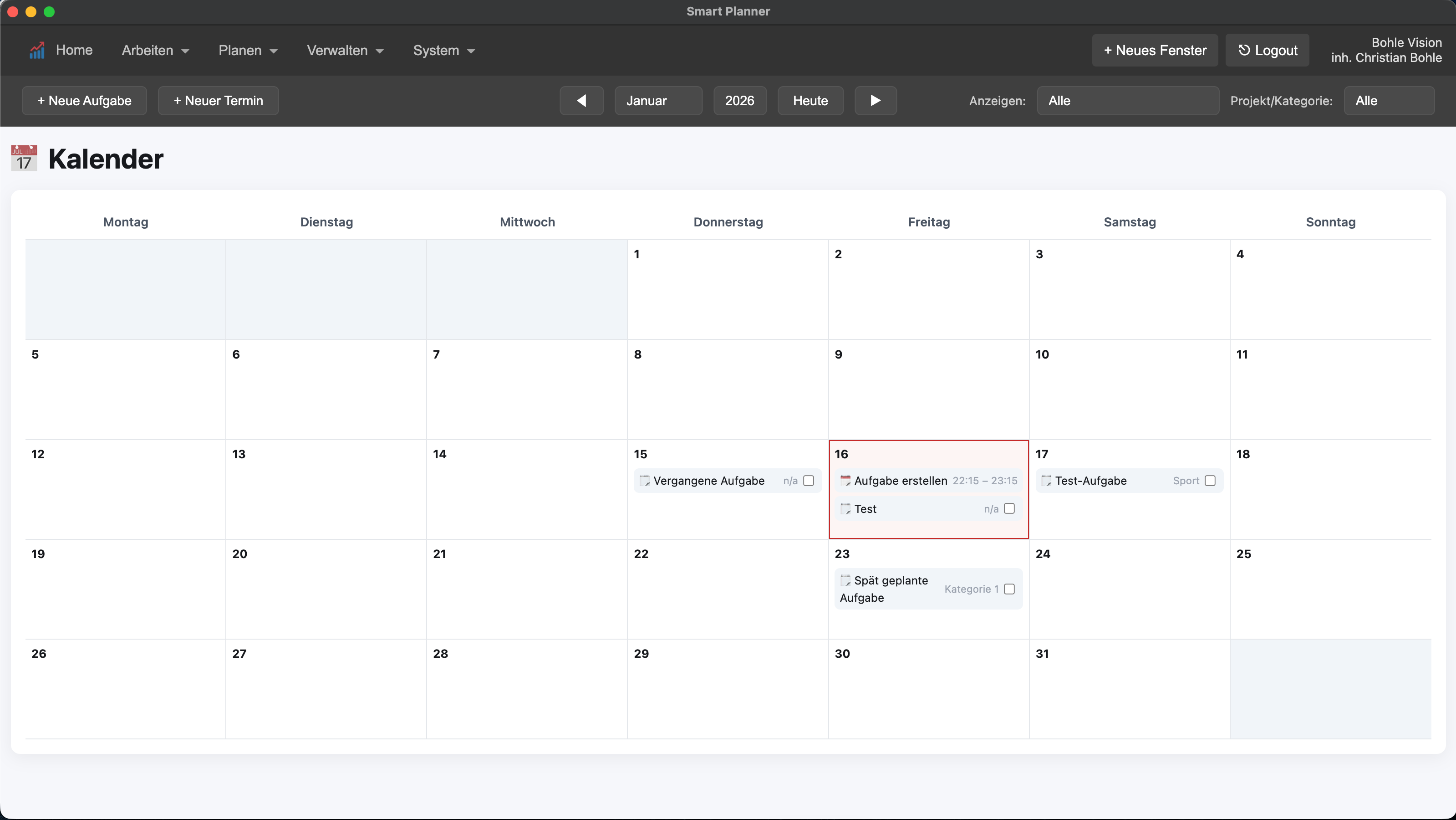The image size is (1456, 820).
Task: Click the note icon beside Vergangene Aufgabe
Action: pyautogui.click(x=644, y=481)
